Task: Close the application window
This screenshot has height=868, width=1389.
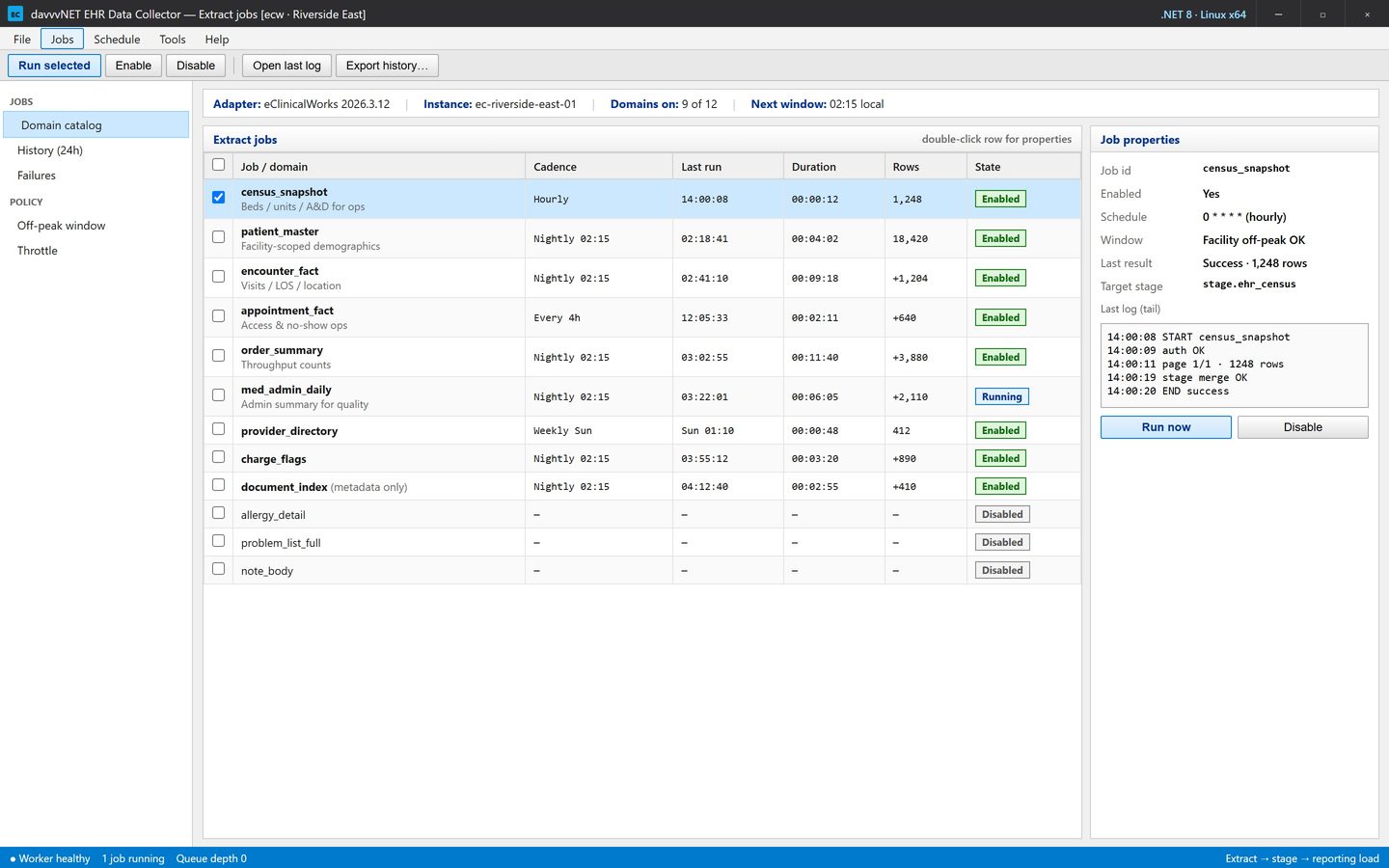Action: (x=1367, y=14)
